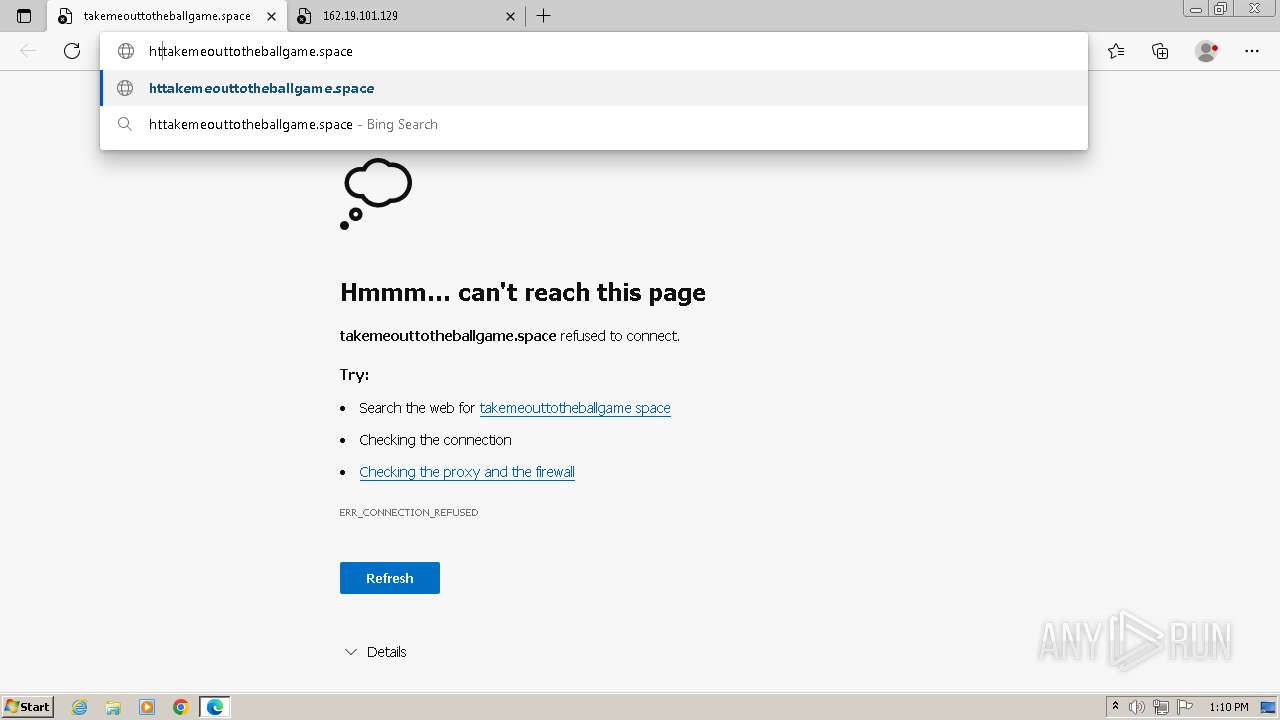
Task: Close the 162.19.101.129 tab
Action: (x=511, y=16)
